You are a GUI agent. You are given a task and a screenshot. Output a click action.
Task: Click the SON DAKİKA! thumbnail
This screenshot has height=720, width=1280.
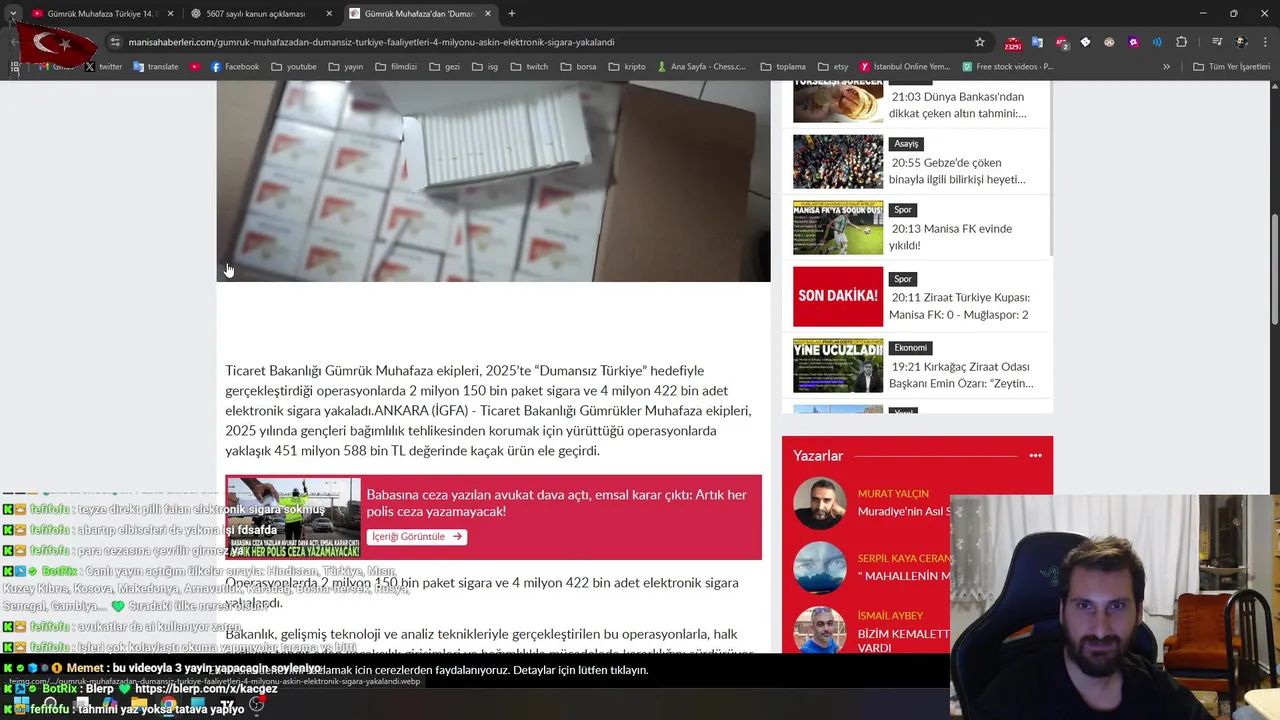pos(838,296)
